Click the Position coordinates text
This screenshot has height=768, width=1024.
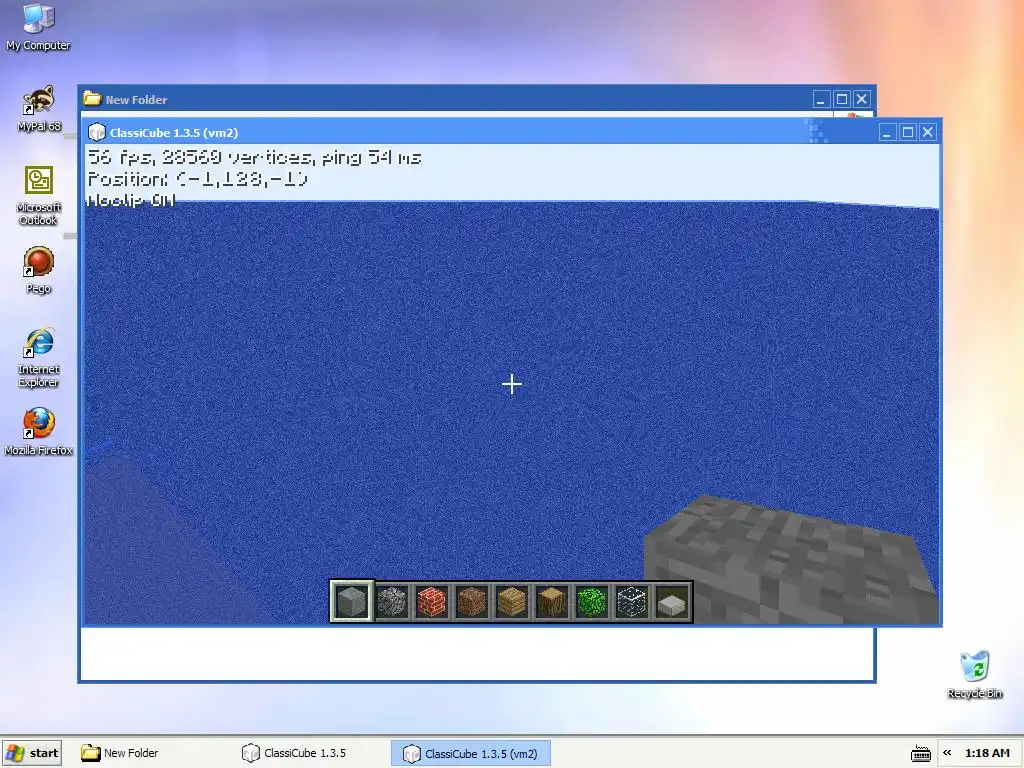pyautogui.click(x=197, y=179)
